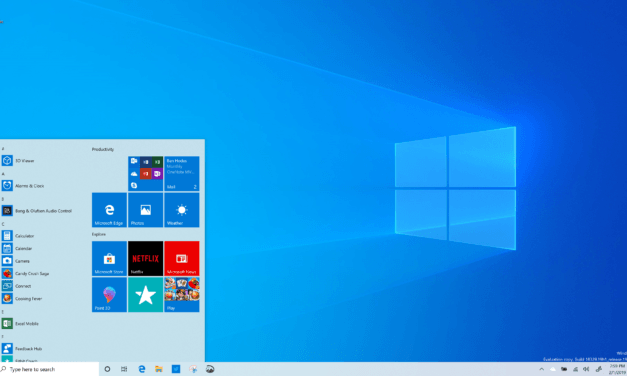Click in the Type here to search box
The image size is (627, 376).
(50, 369)
